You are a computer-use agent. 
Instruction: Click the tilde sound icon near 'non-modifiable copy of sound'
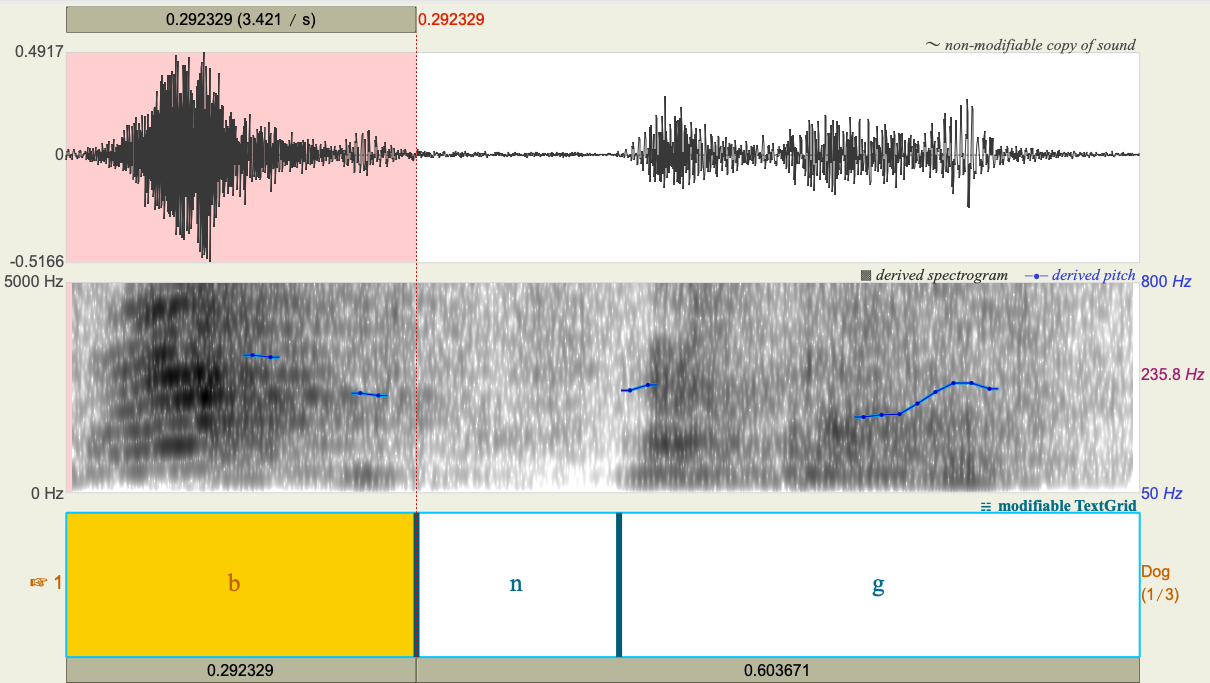932,44
